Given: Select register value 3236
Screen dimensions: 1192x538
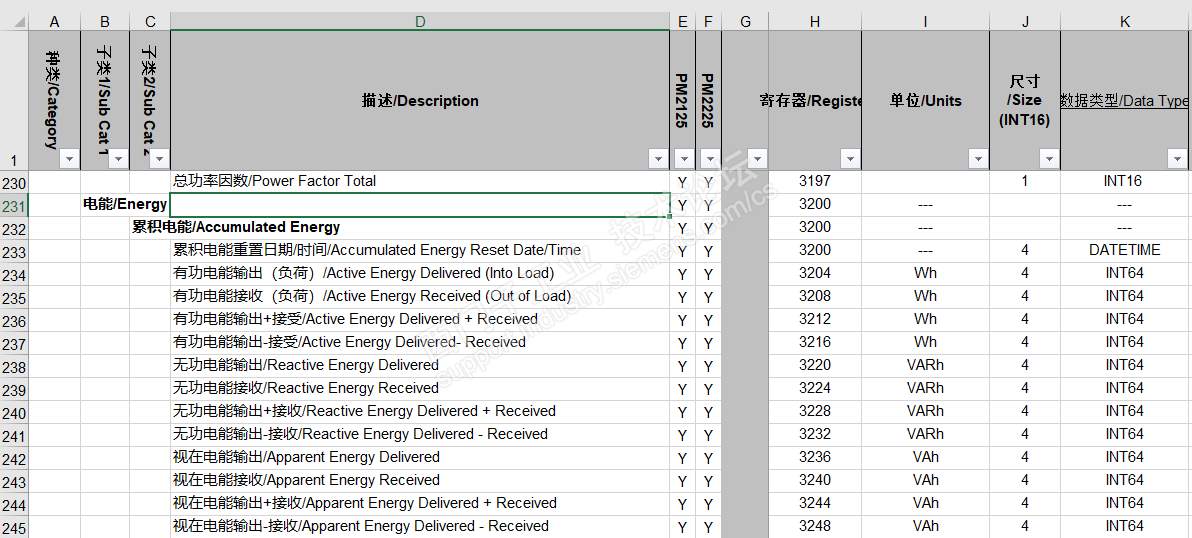Looking at the screenshot, I should [x=815, y=457].
